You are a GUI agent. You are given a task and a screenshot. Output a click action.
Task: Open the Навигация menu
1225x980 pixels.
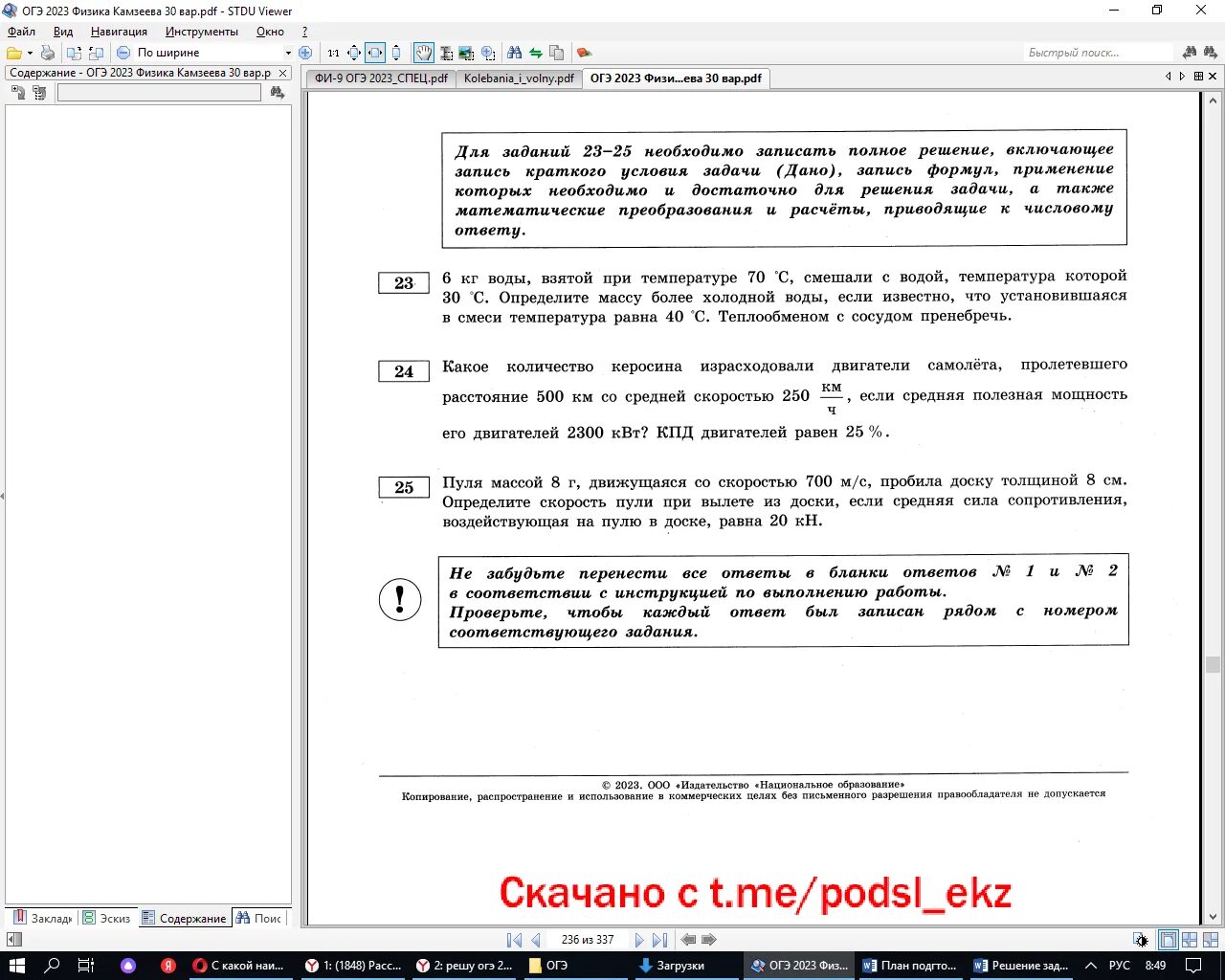coord(119,32)
